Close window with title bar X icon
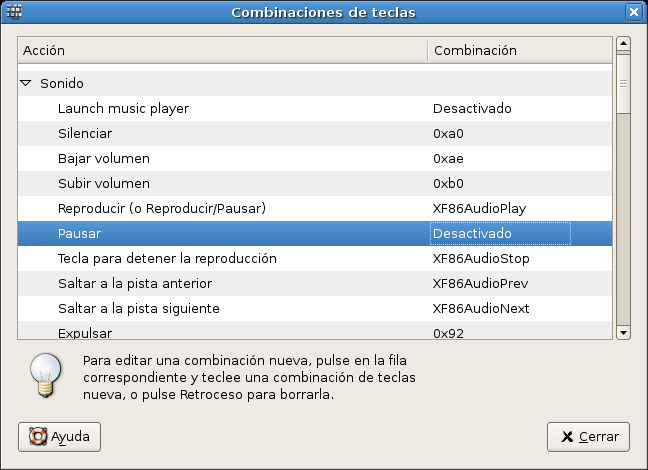The image size is (648, 470). click(633, 12)
